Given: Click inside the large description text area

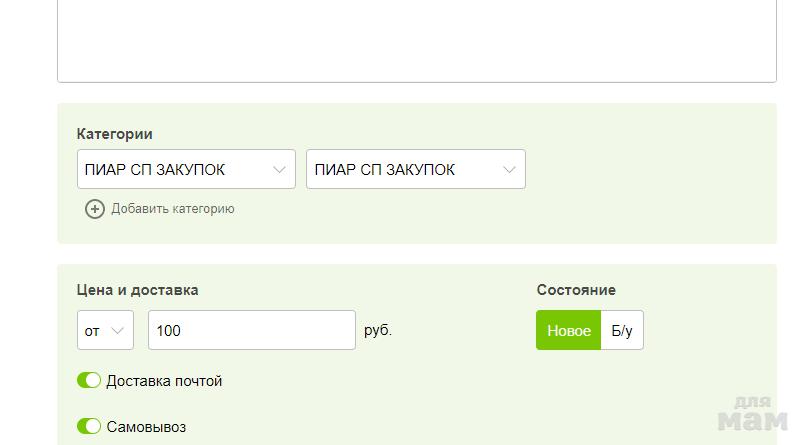Looking at the screenshot, I should coord(416,40).
